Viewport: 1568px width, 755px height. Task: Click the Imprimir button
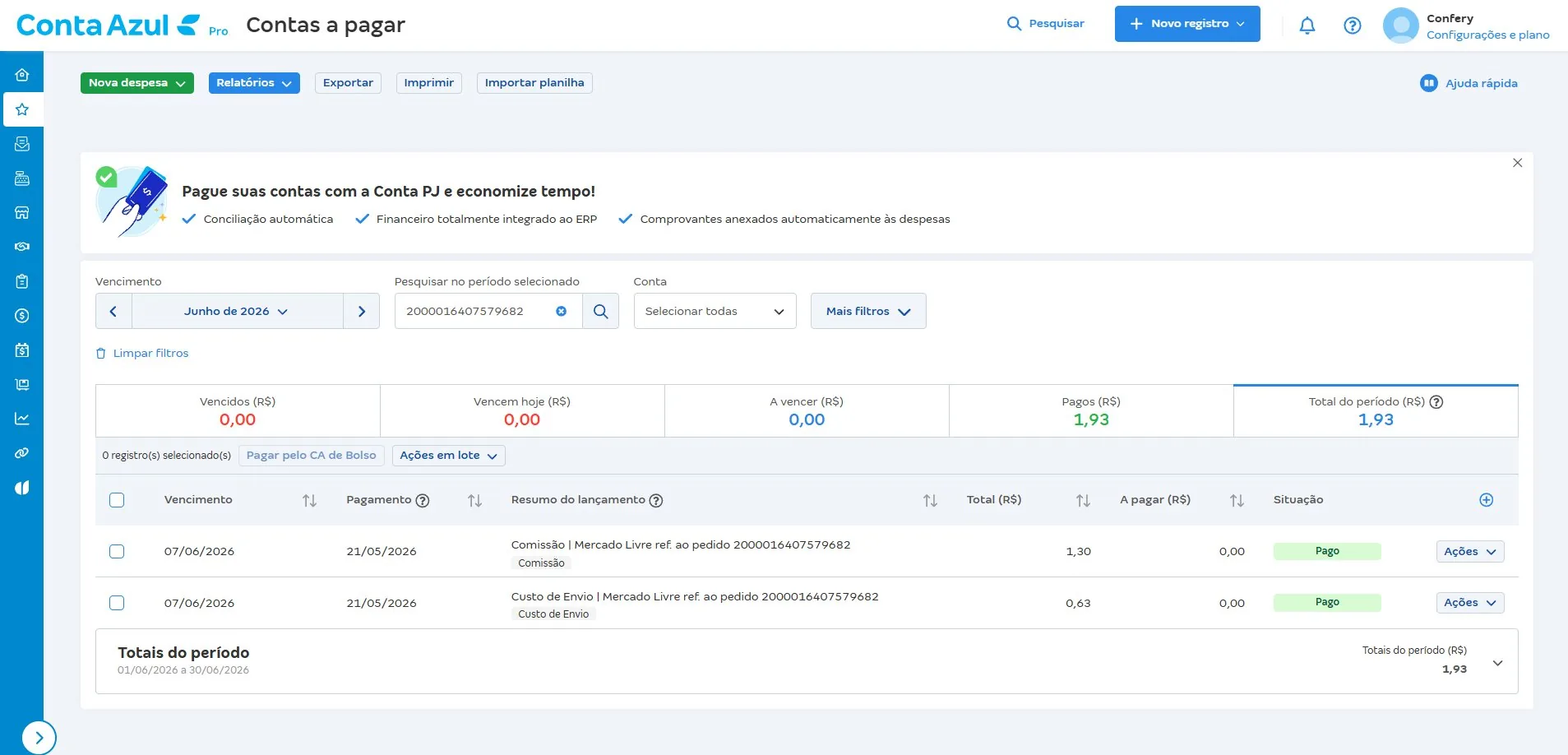pos(429,83)
